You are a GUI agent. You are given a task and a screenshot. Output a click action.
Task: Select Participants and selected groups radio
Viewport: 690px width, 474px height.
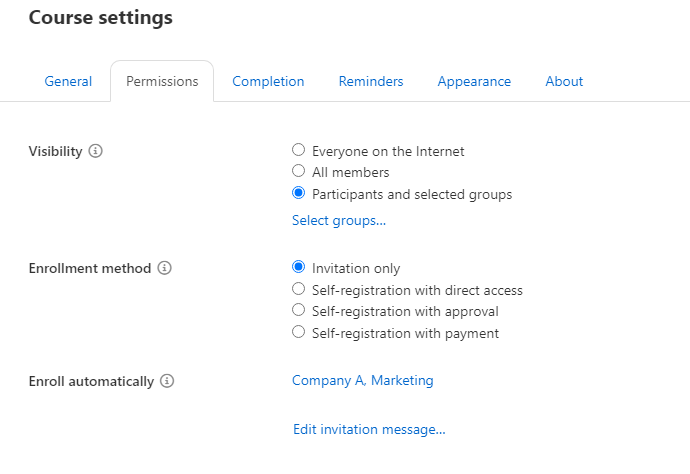298,194
